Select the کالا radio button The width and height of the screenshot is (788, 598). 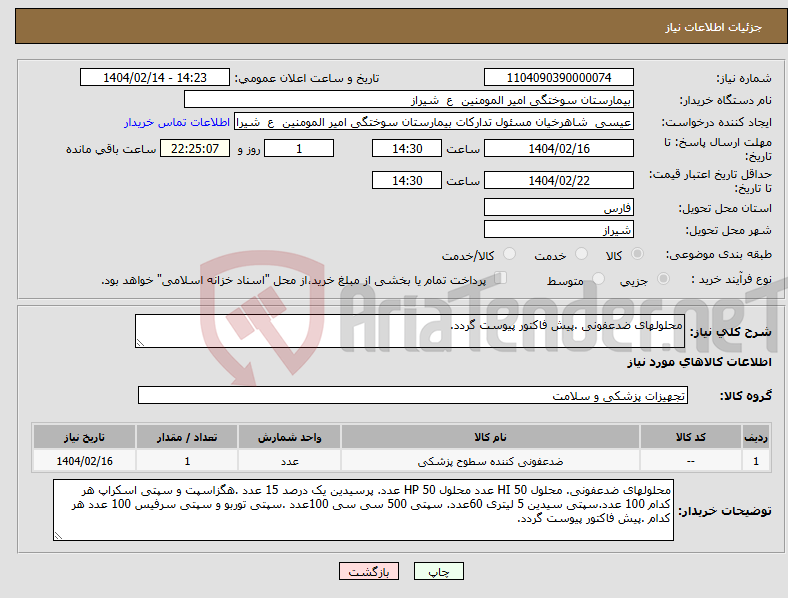637,254
